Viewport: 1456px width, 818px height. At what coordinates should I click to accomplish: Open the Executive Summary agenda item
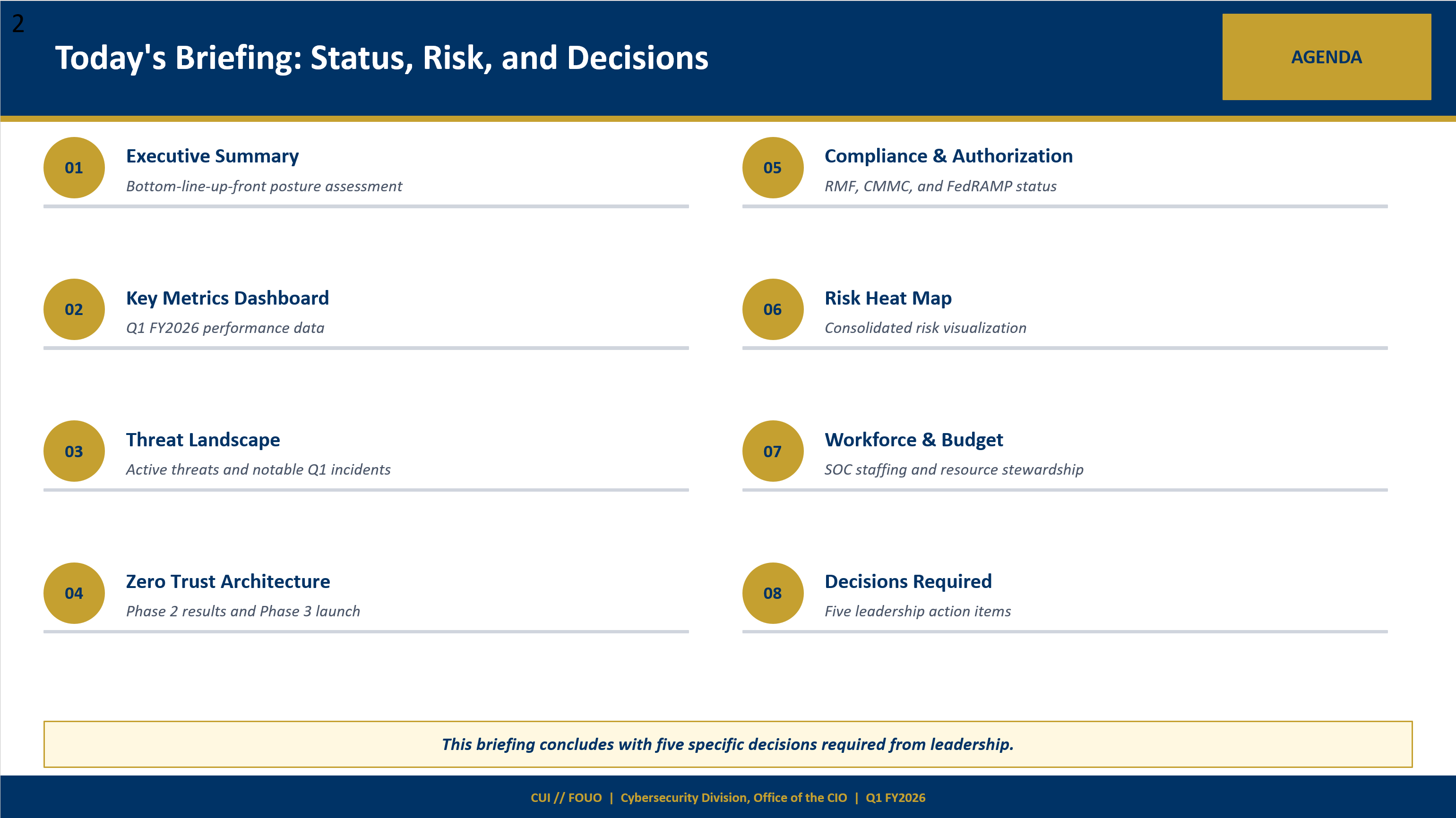[213, 156]
